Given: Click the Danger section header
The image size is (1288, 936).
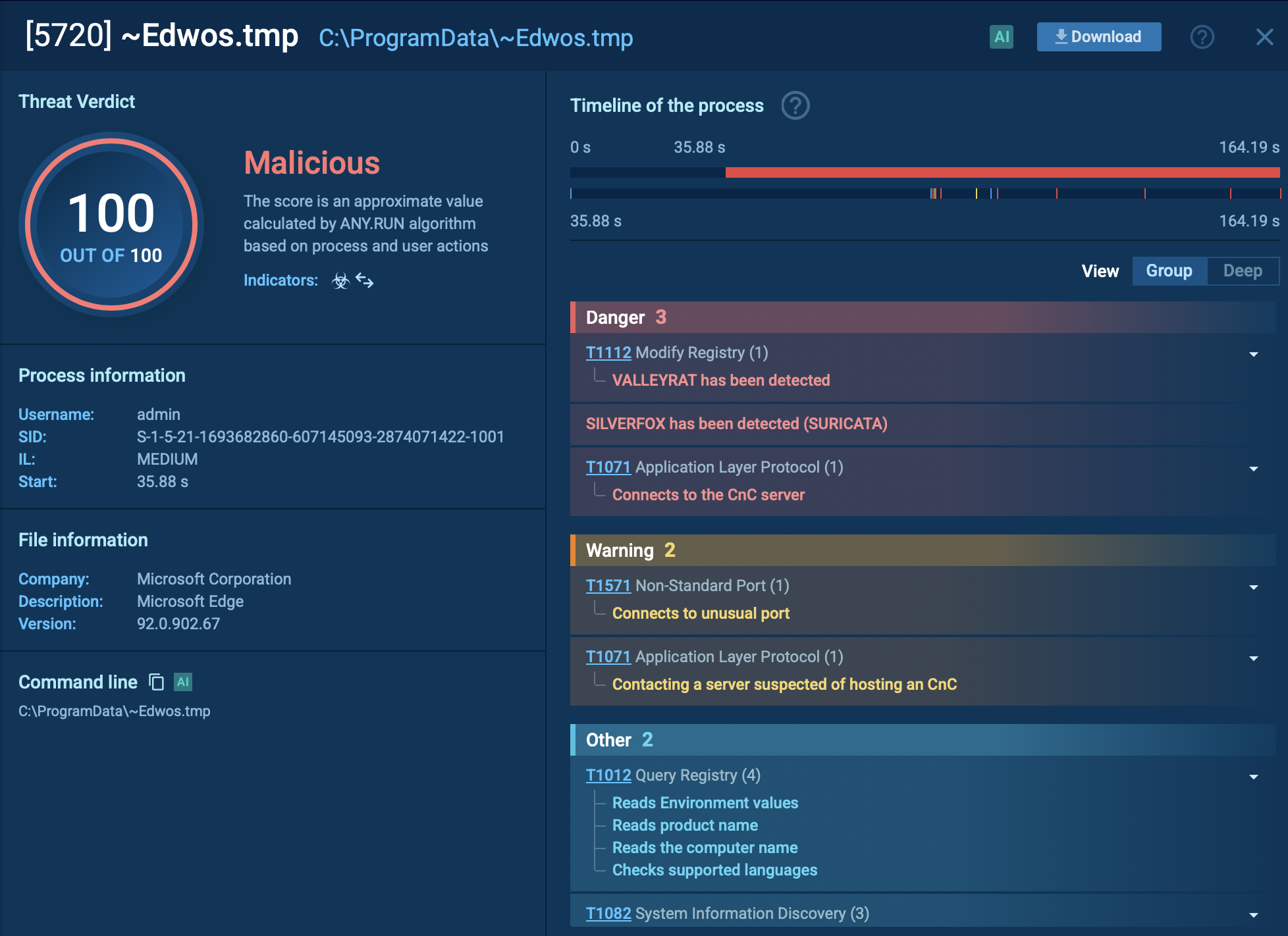Looking at the screenshot, I should pyautogui.click(x=923, y=317).
